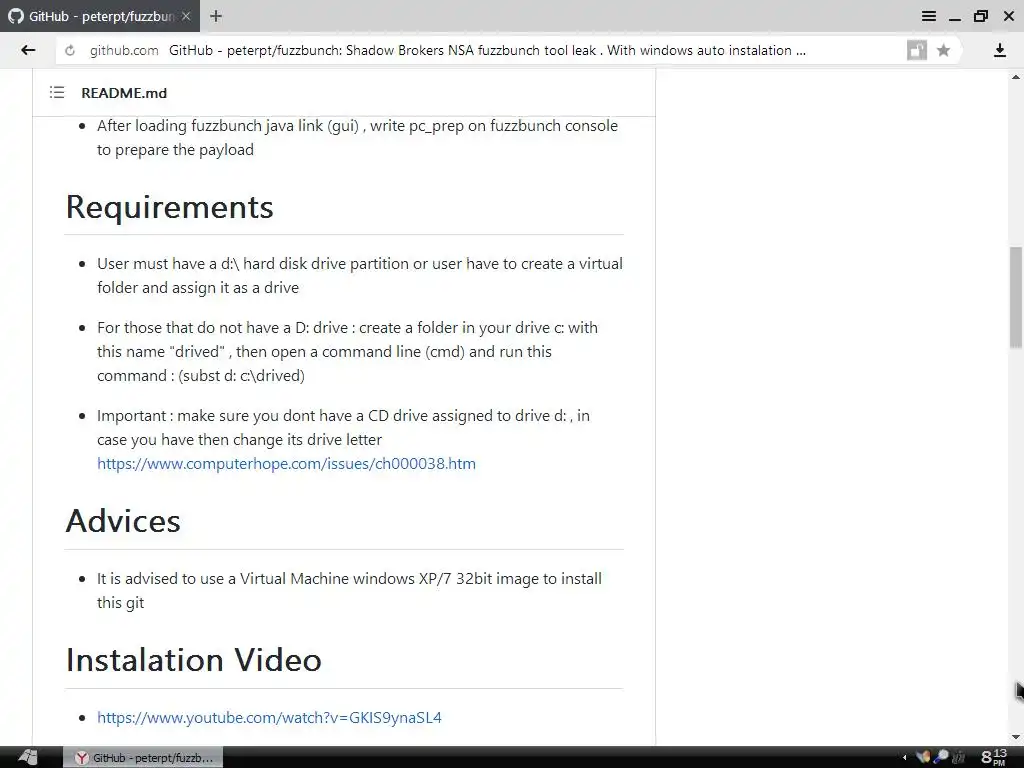The image size is (1024, 768).
Task: Go back with the back arrow
Action: (27, 50)
